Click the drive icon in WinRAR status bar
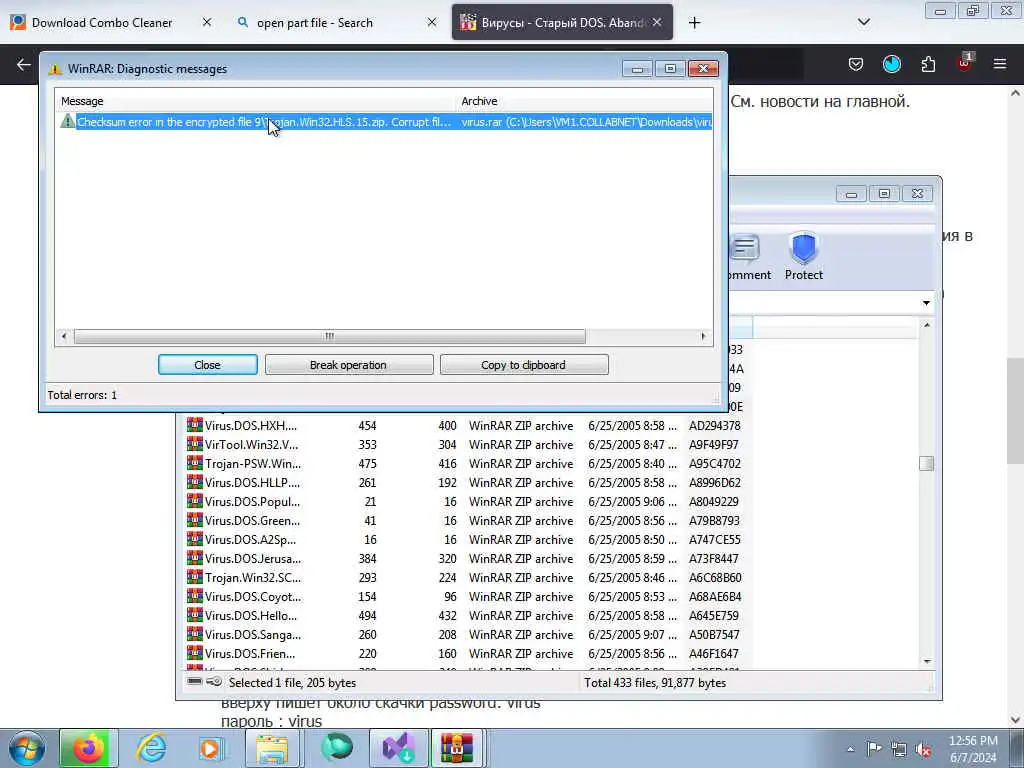Screen dimensions: 1024x768 [195, 682]
